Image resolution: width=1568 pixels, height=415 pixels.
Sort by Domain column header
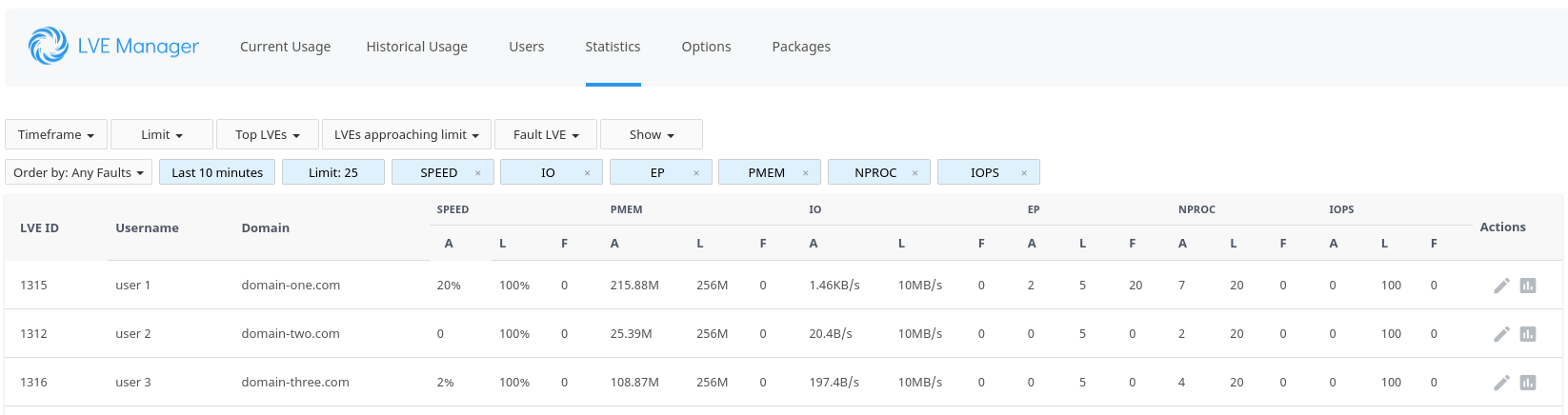pyautogui.click(x=265, y=228)
